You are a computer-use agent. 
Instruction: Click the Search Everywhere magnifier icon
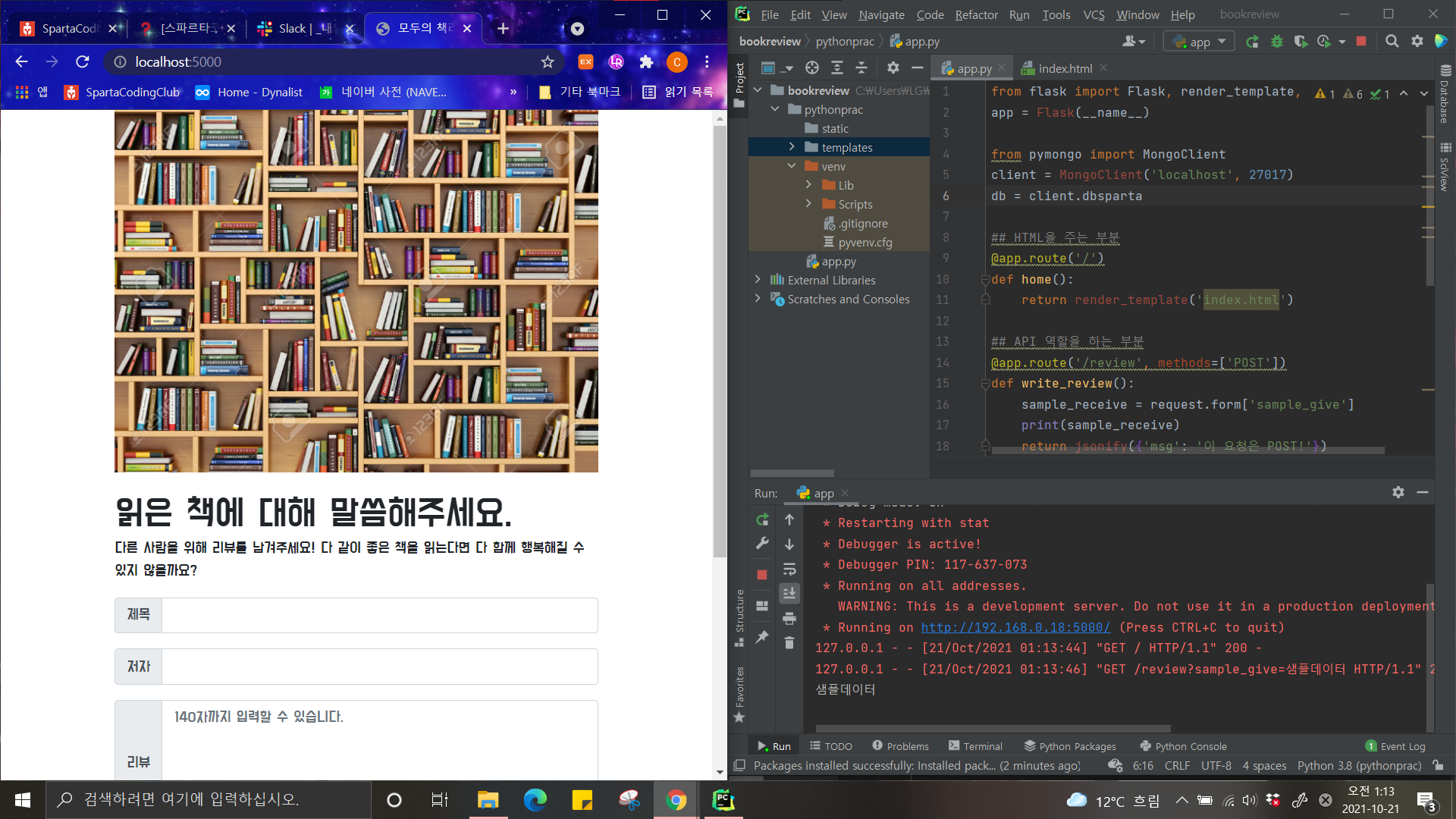1392,42
